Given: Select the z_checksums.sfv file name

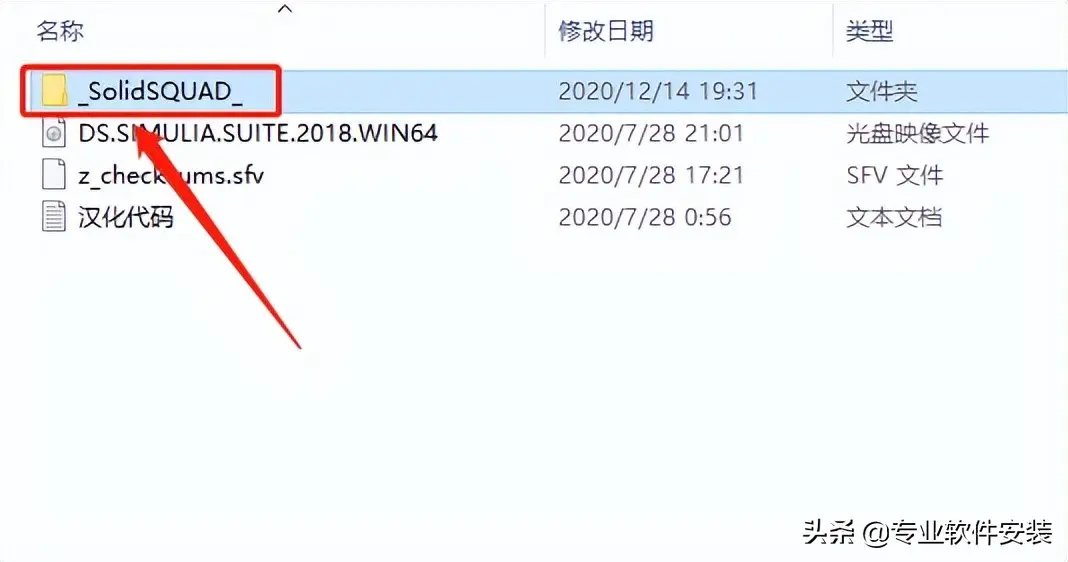Looking at the screenshot, I should click(171, 176).
